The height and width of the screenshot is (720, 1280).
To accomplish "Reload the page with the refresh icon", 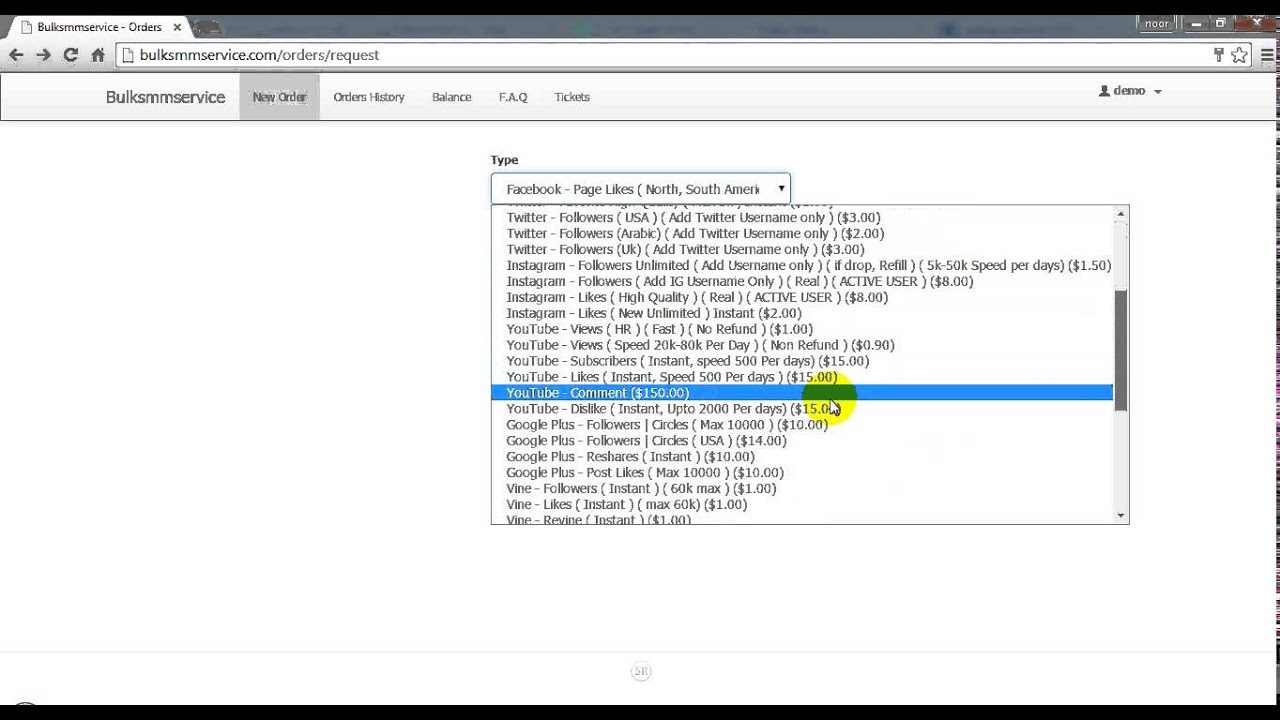I will (70, 55).
